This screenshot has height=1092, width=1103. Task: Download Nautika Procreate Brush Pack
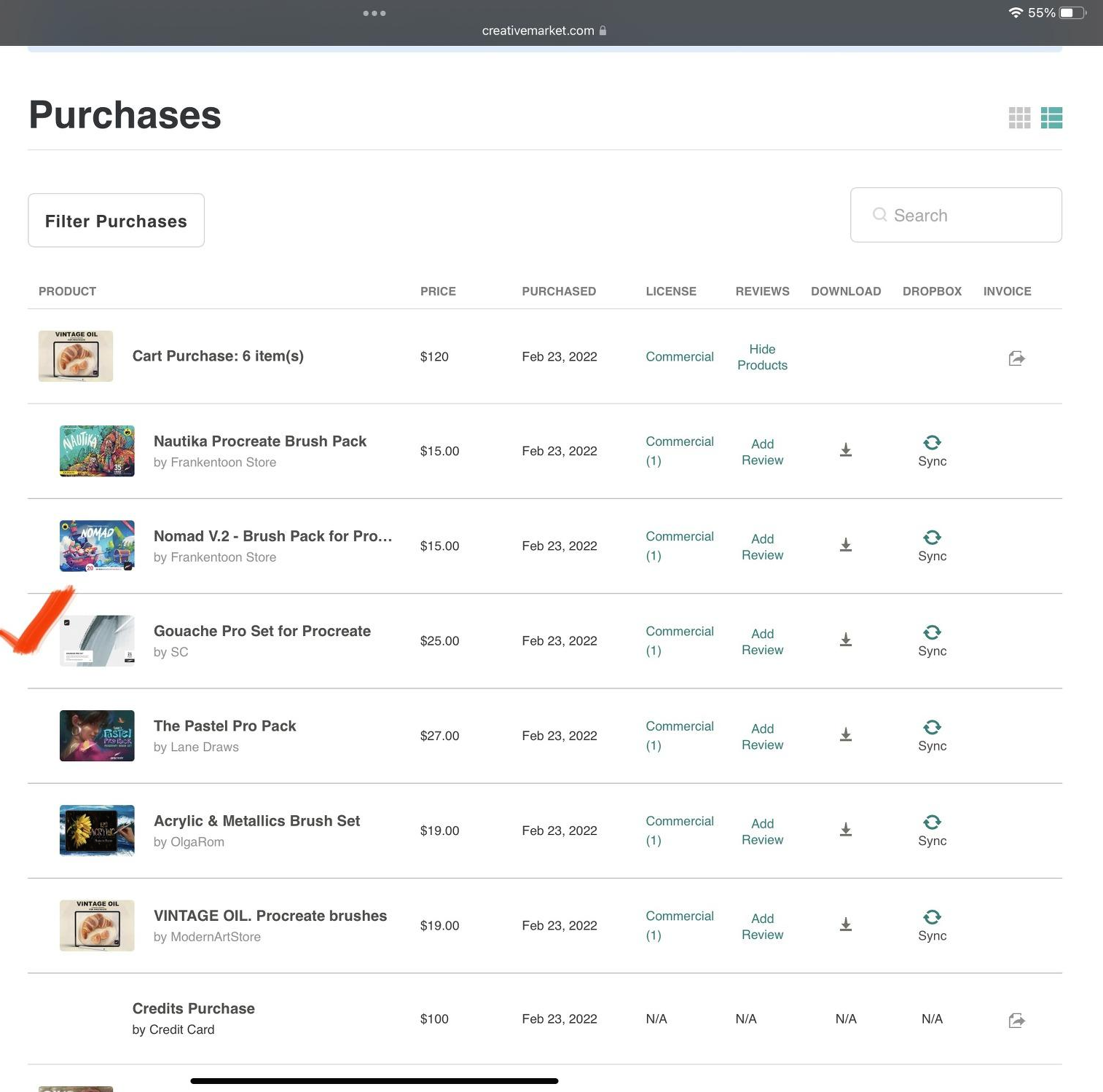[845, 450]
